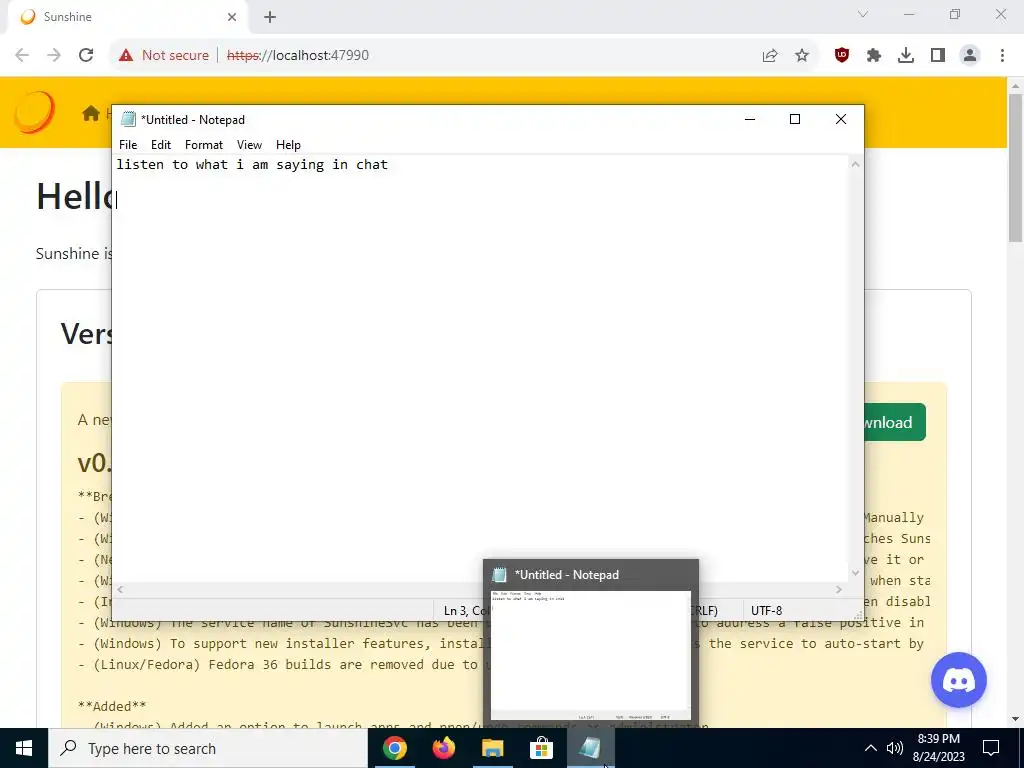Click Notepad horizontal scrollbar left arrow
Viewport: 1024px width, 768px height.
[x=120, y=590]
